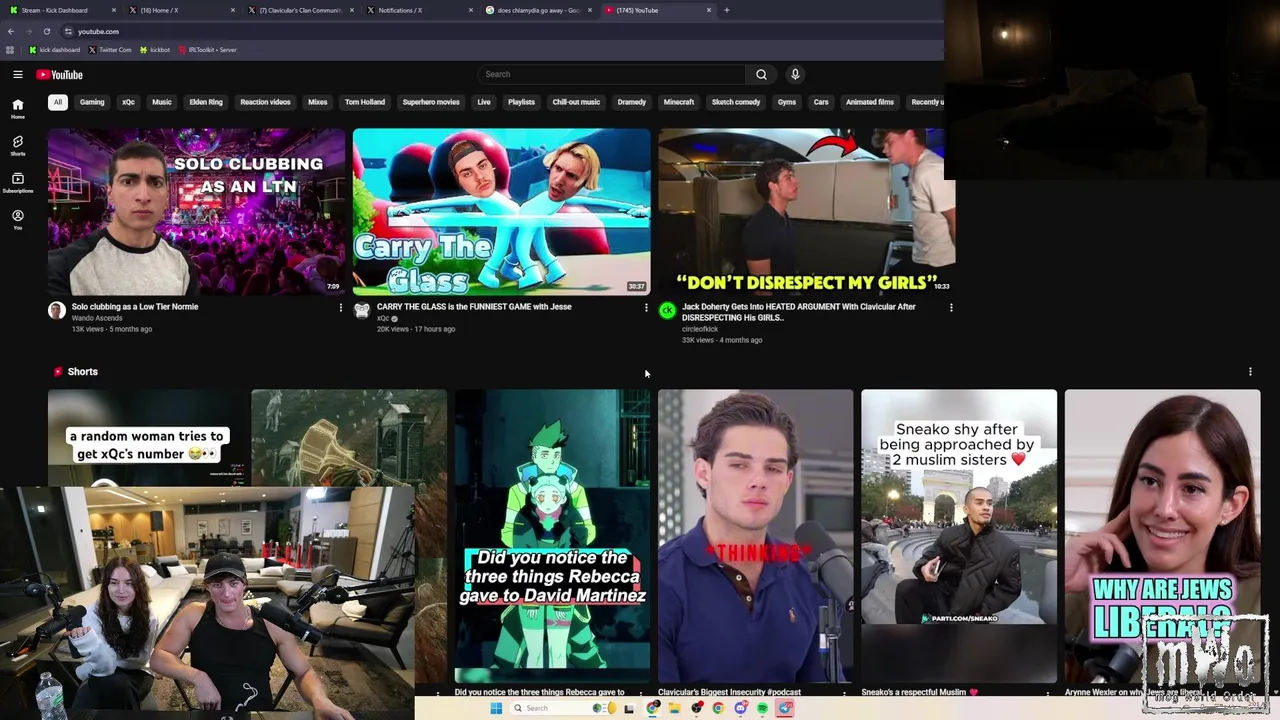This screenshot has height=720, width=1280.
Task: Start voice search with microphone icon
Action: click(x=795, y=74)
